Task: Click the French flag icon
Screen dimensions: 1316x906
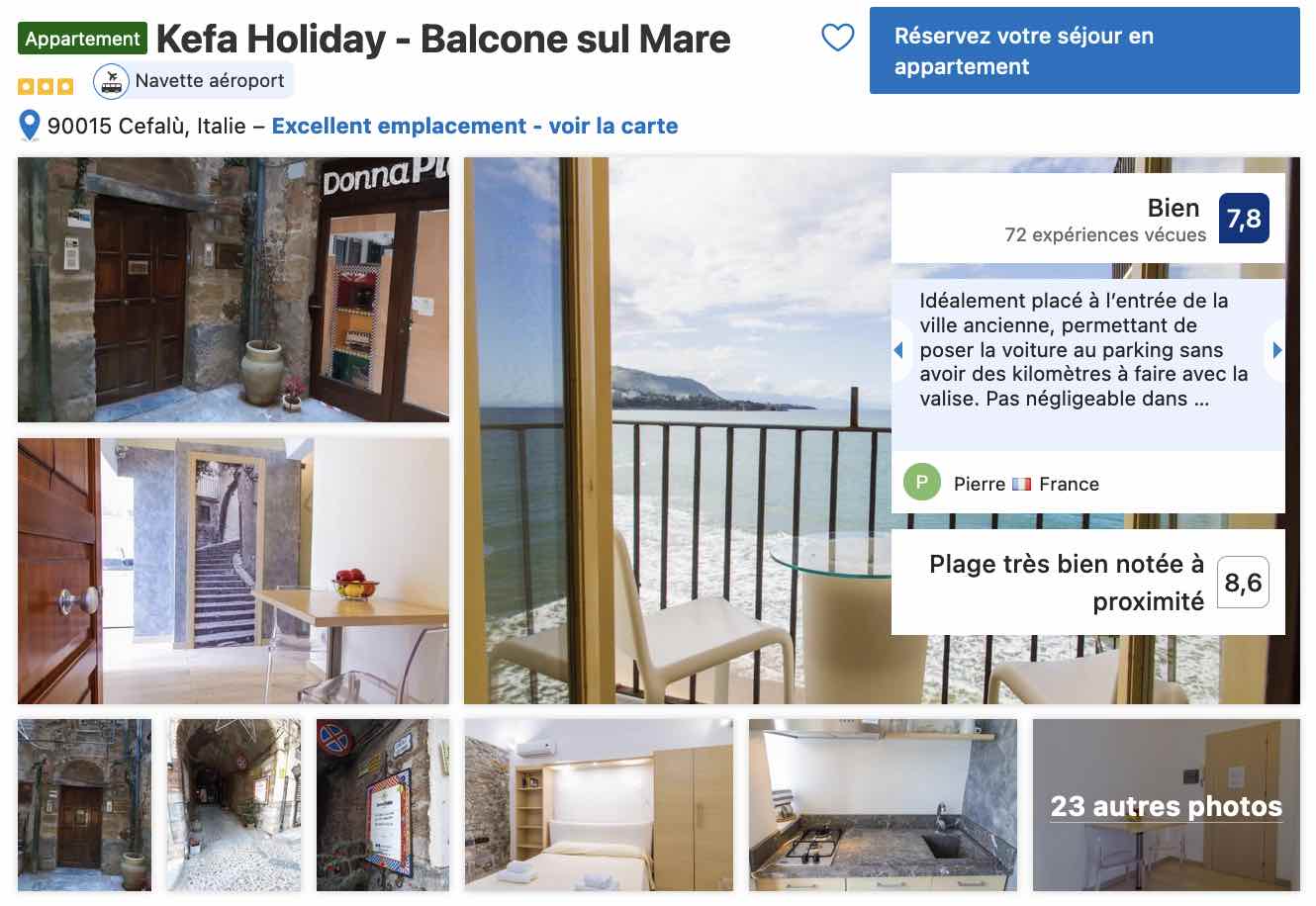Action: click(1022, 484)
